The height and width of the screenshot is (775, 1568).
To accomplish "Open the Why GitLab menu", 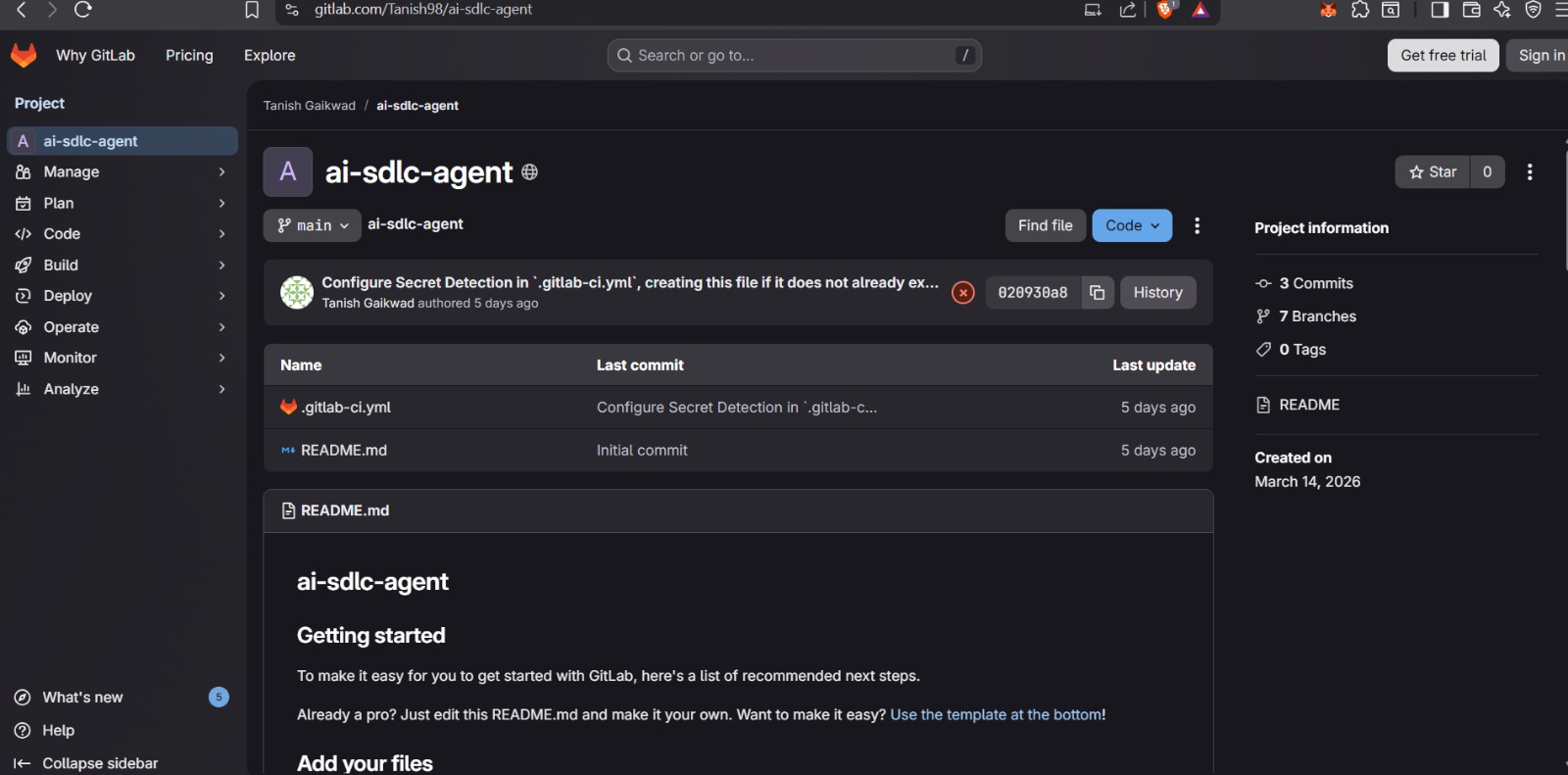I will point(95,55).
